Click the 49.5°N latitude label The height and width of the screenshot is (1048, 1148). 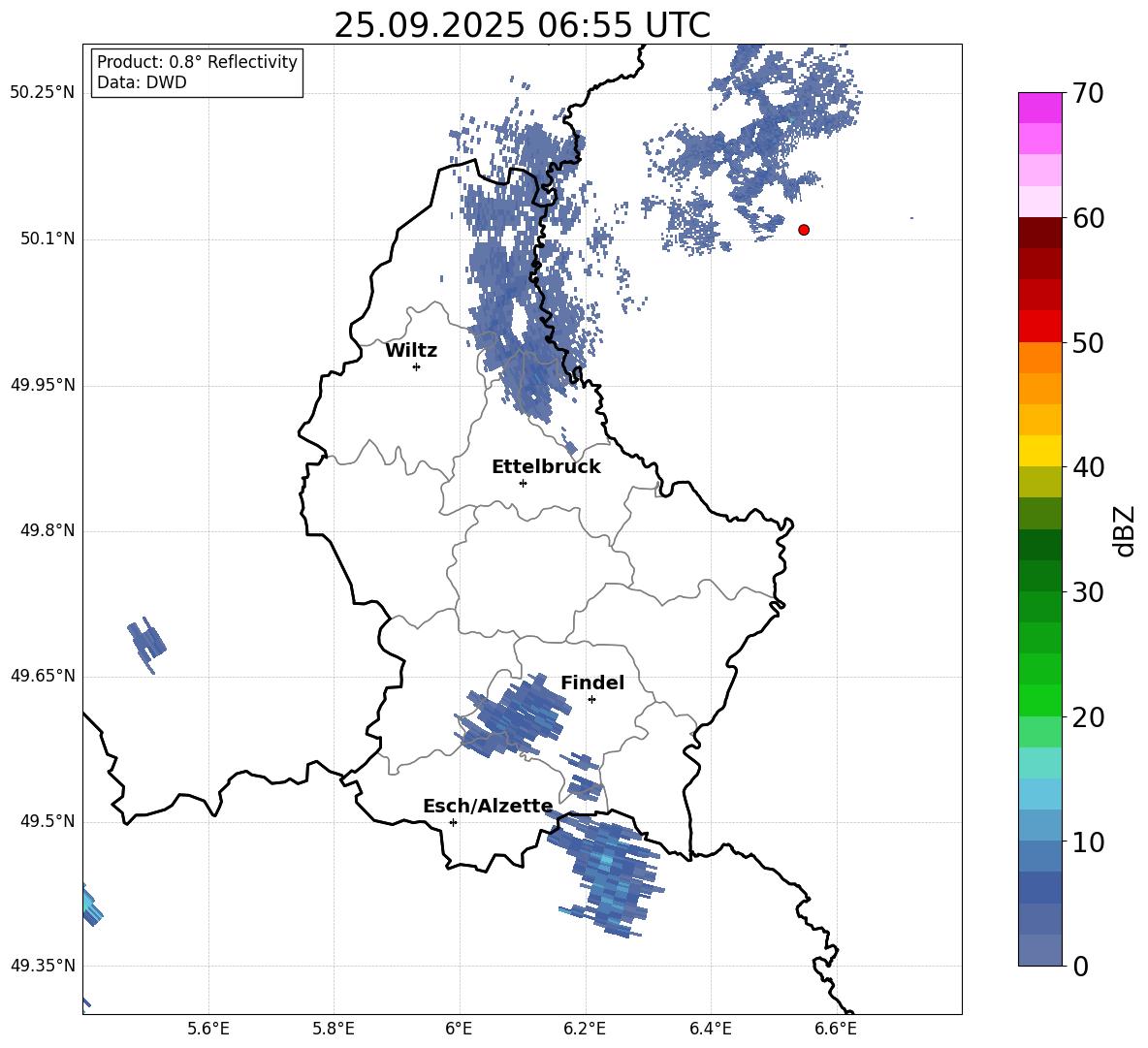coord(48,821)
